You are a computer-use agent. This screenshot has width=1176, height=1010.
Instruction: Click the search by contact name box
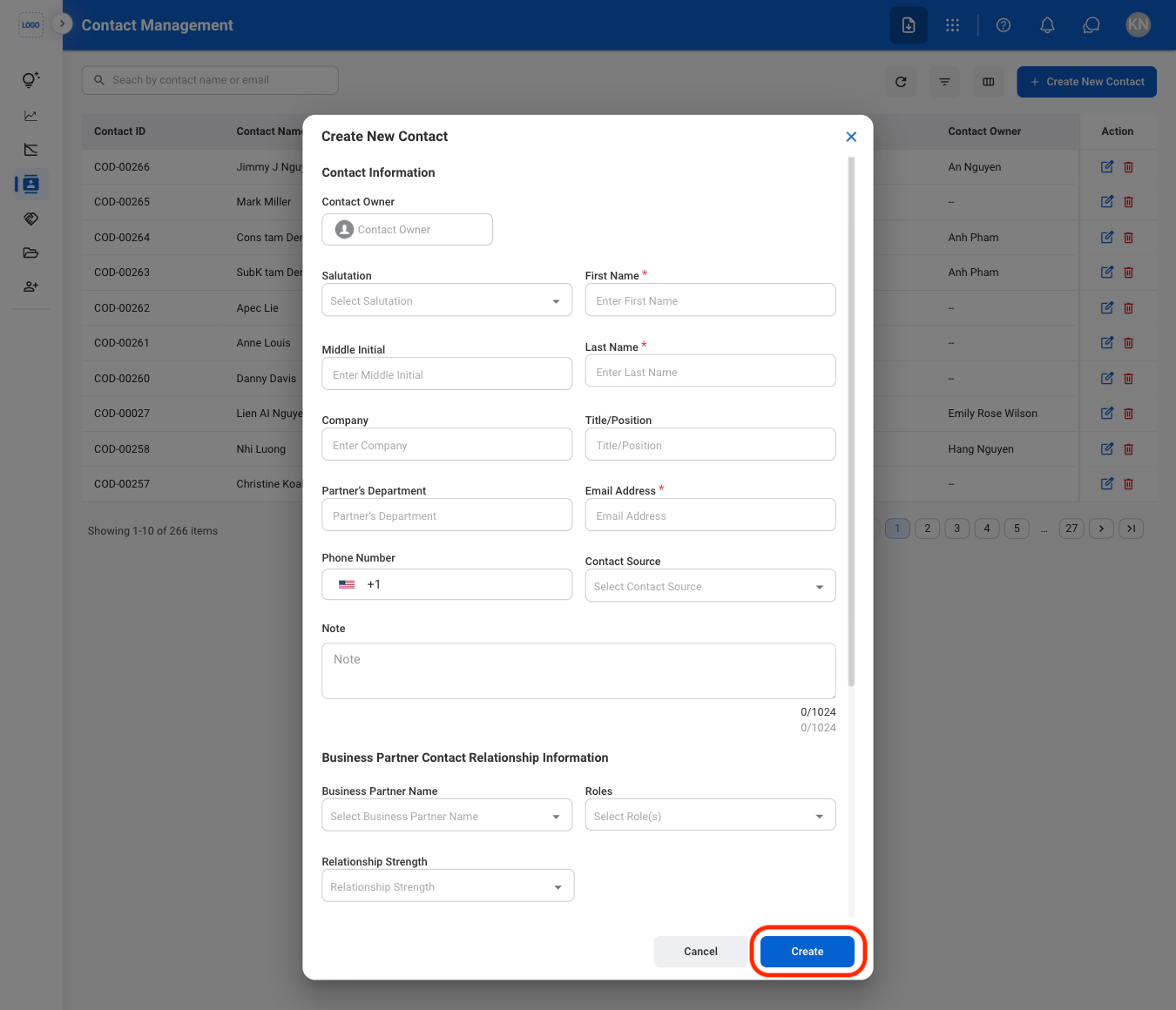[x=210, y=80]
